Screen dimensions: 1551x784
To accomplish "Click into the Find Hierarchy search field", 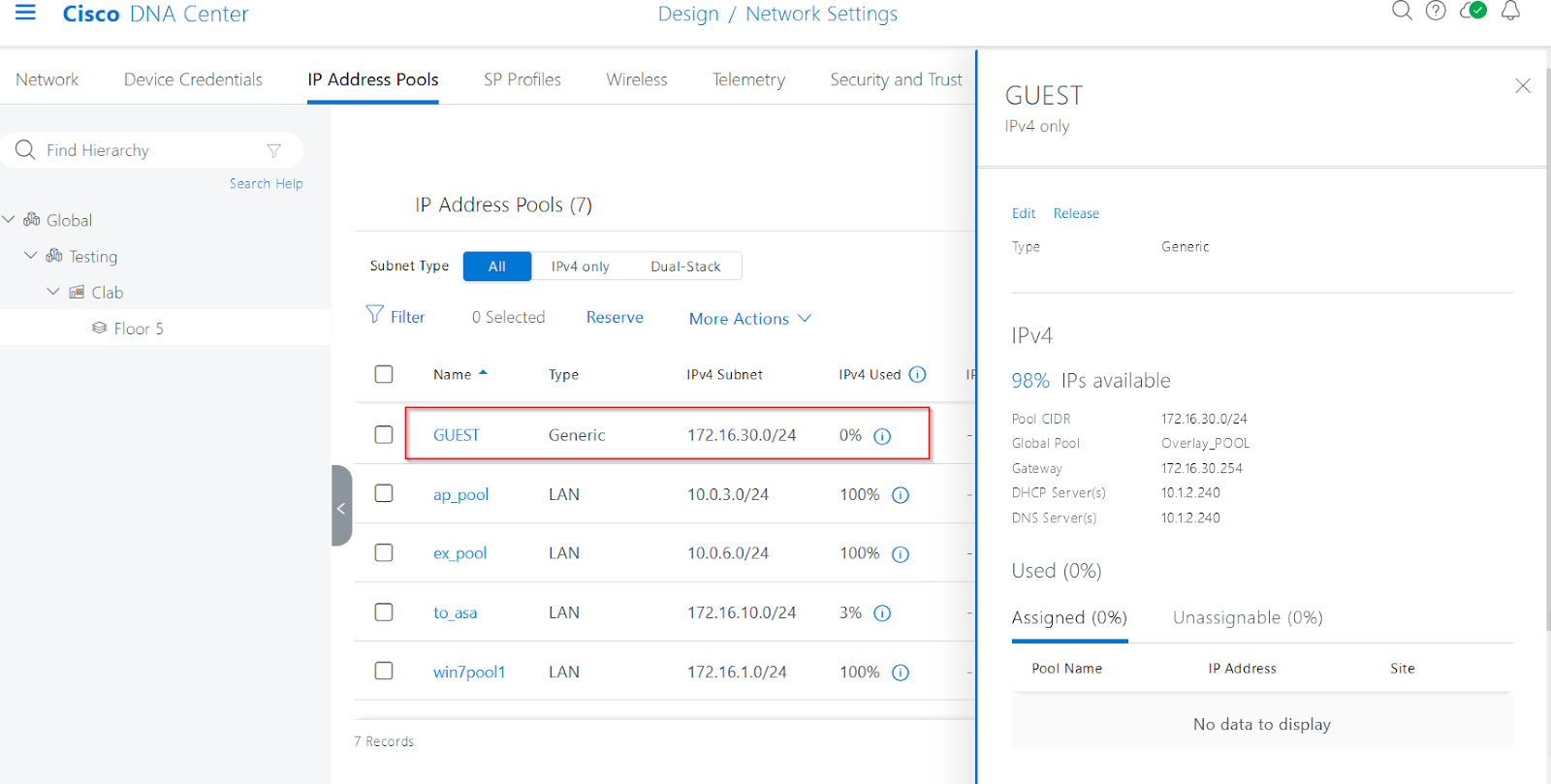I will click(x=151, y=150).
